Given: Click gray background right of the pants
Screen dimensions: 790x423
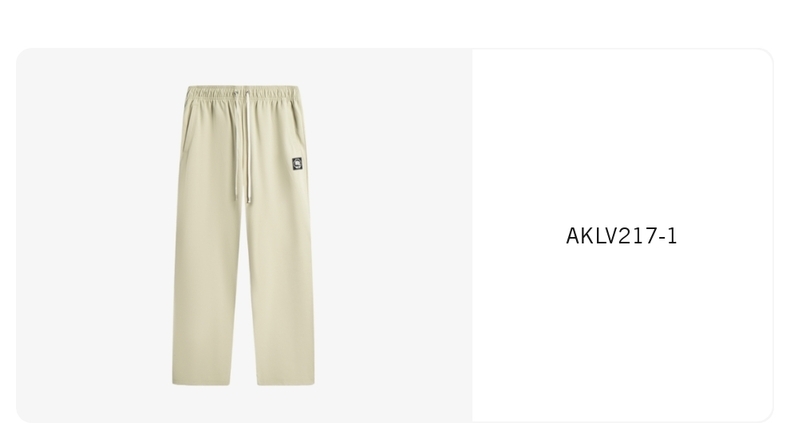Looking at the screenshot, I should tap(394, 235).
